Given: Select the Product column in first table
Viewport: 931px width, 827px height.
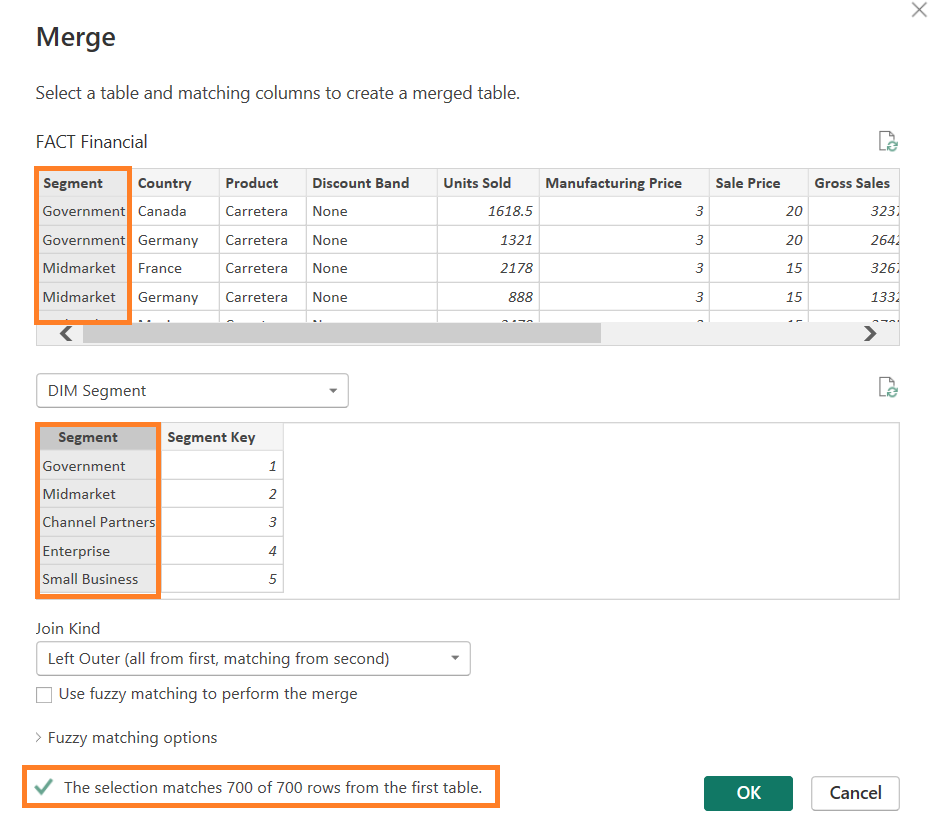Looking at the screenshot, I should click(x=252, y=183).
